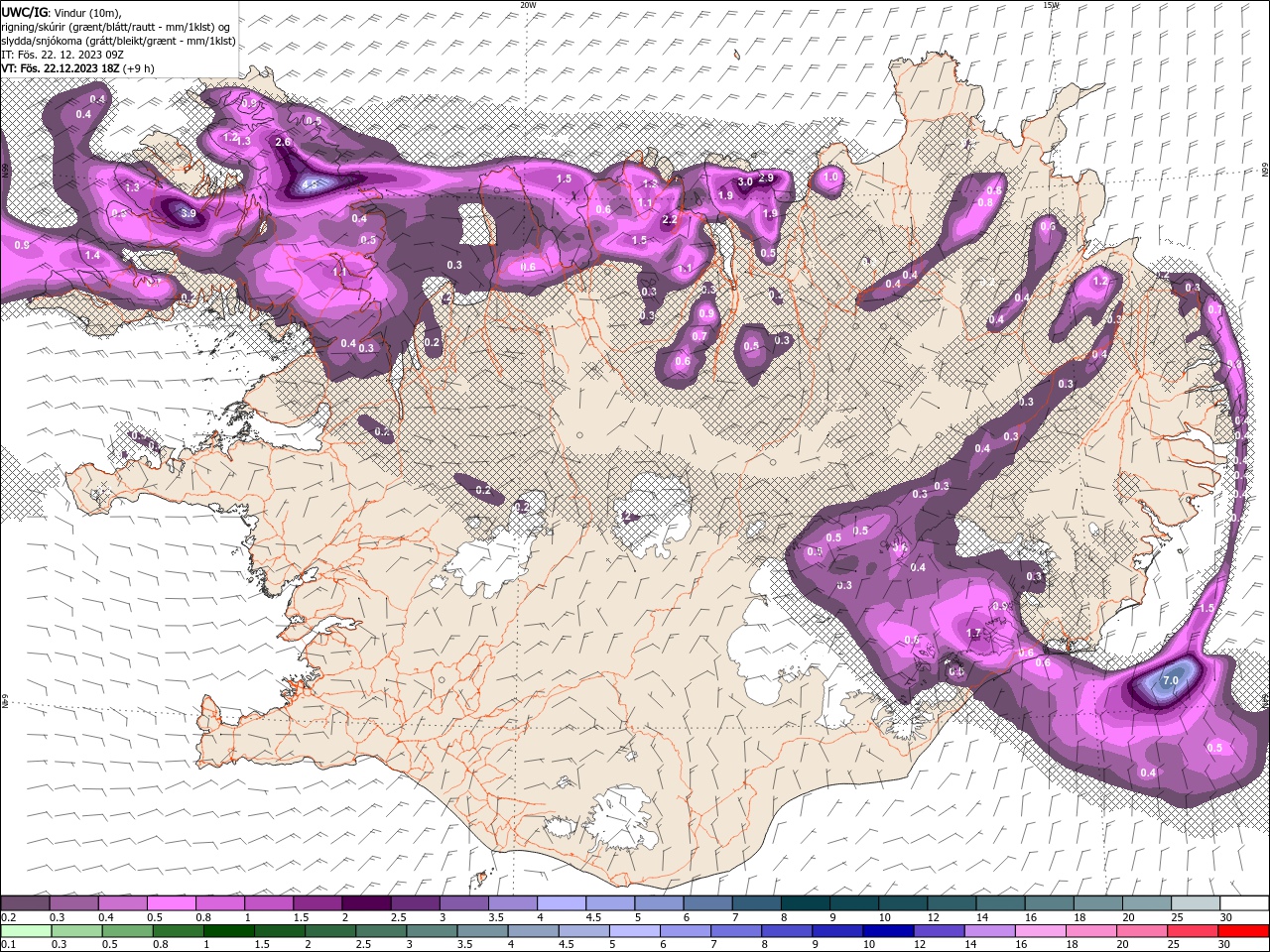
Task: Click the '2.2' precipitation value on map
Action: tap(670, 219)
